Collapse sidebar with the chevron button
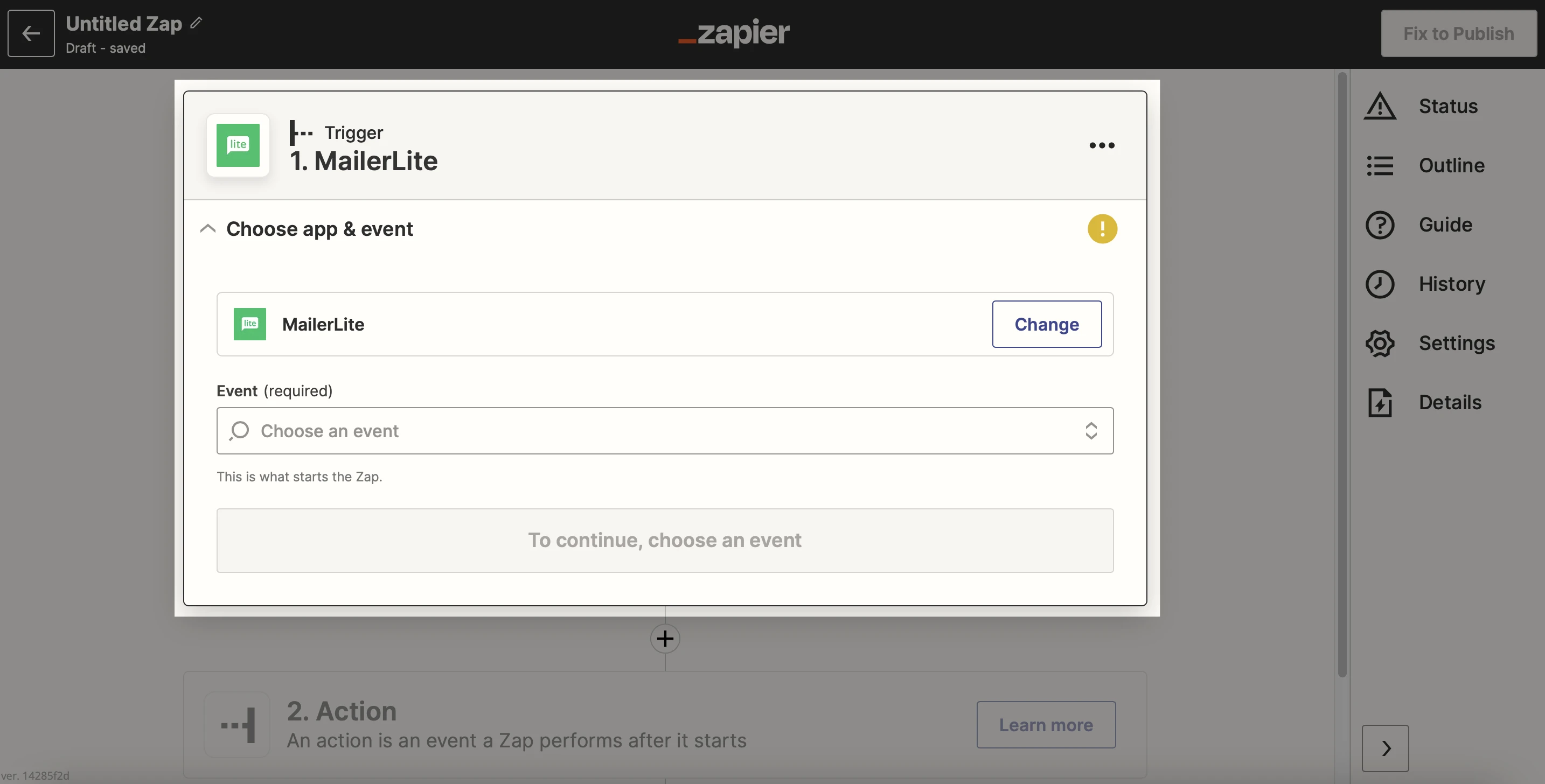This screenshot has width=1545, height=784. point(1385,748)
